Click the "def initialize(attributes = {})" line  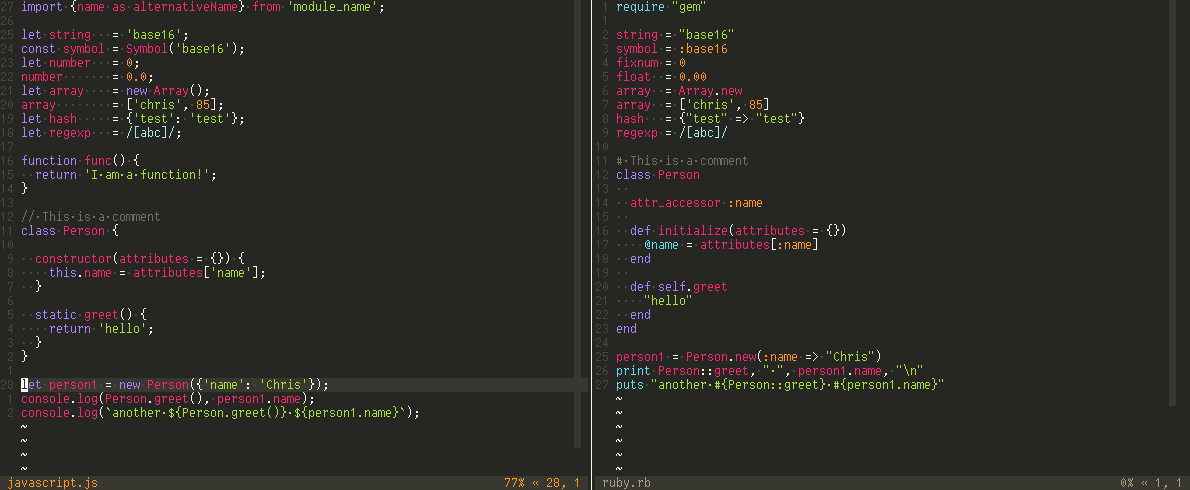738,231
